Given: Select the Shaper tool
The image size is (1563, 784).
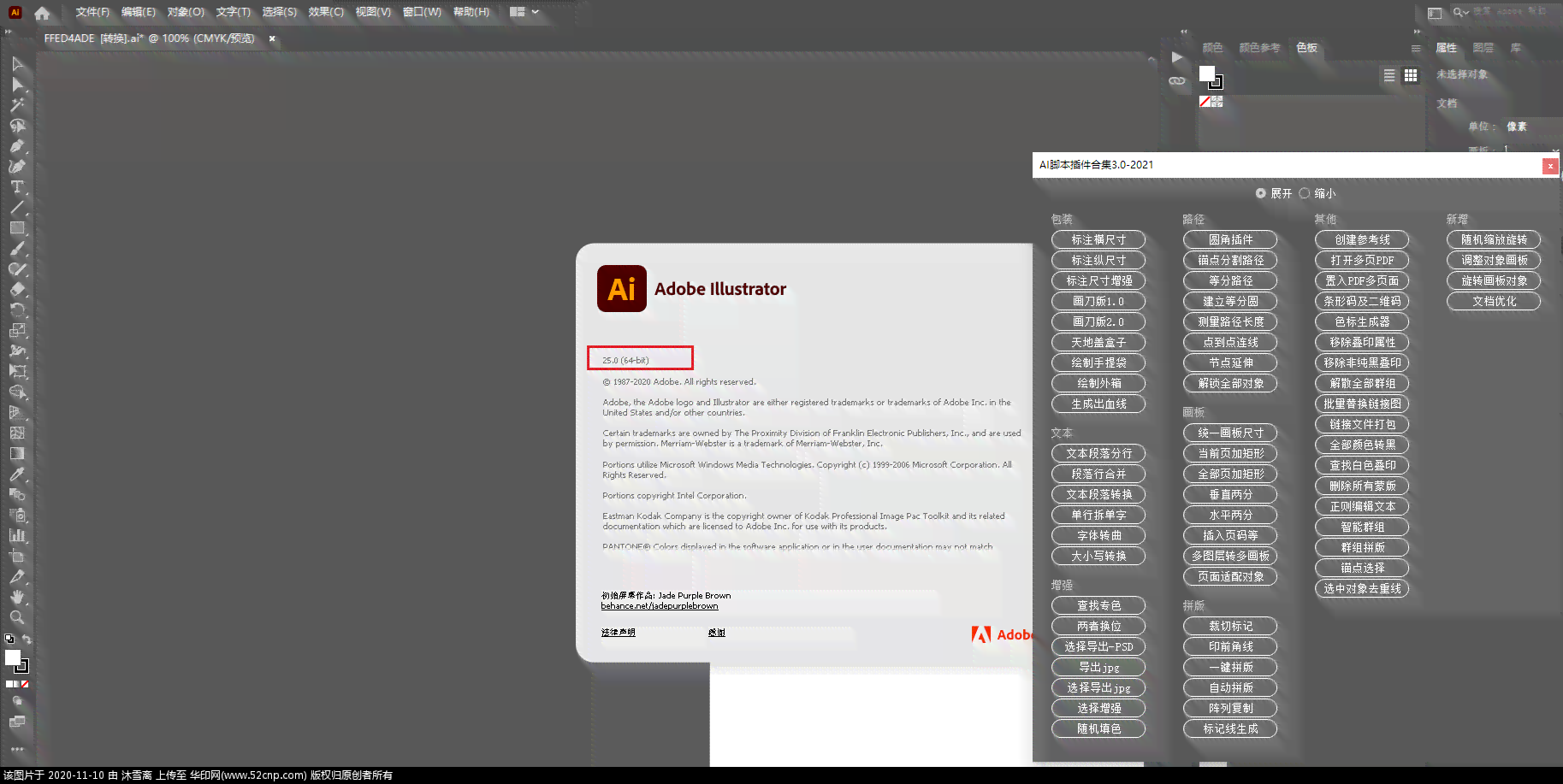Looking at the screenshot, I should click(17, 269).
